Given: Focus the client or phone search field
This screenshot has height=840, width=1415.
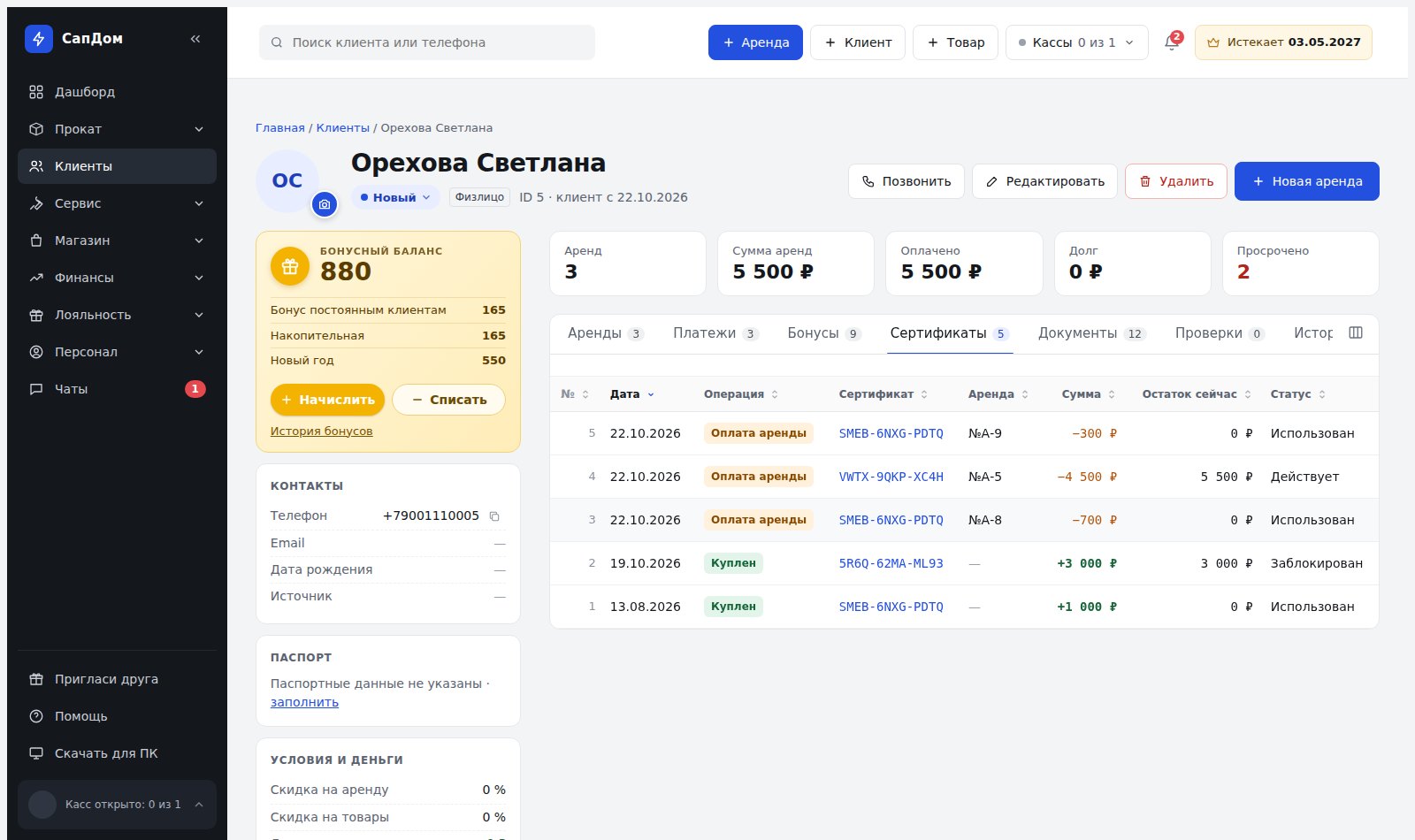Looking at the screenshot, I should [x=427, y=42].
